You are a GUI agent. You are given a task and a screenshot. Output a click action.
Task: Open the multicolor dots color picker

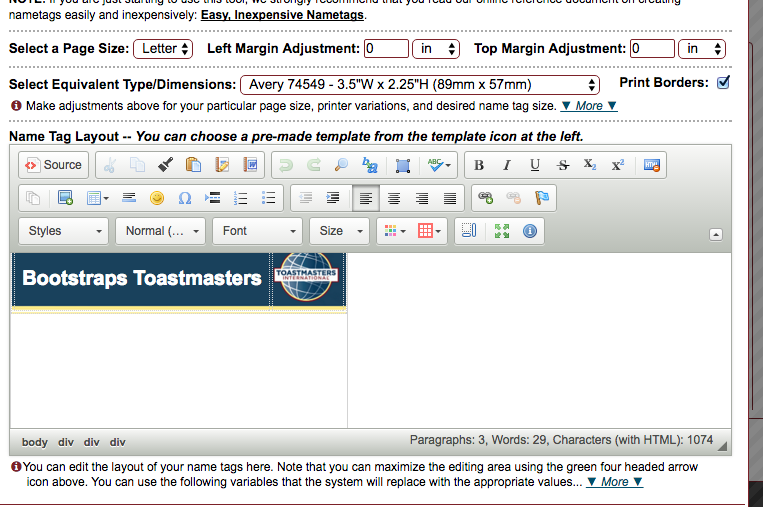[x=395, y=231]
